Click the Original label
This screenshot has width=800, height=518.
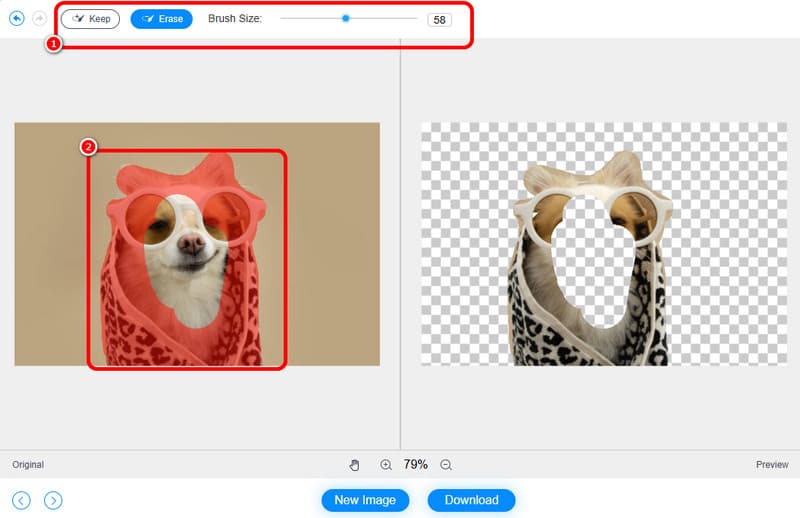click(x=28, y=465)
